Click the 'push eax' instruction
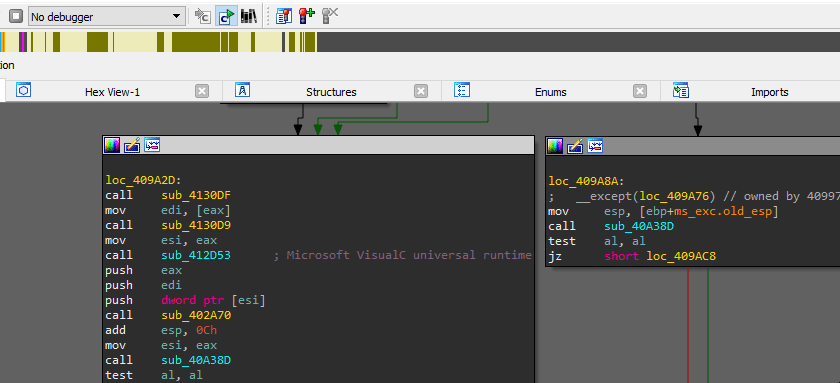This screenshot has height=383, width=840. (144, 270)
